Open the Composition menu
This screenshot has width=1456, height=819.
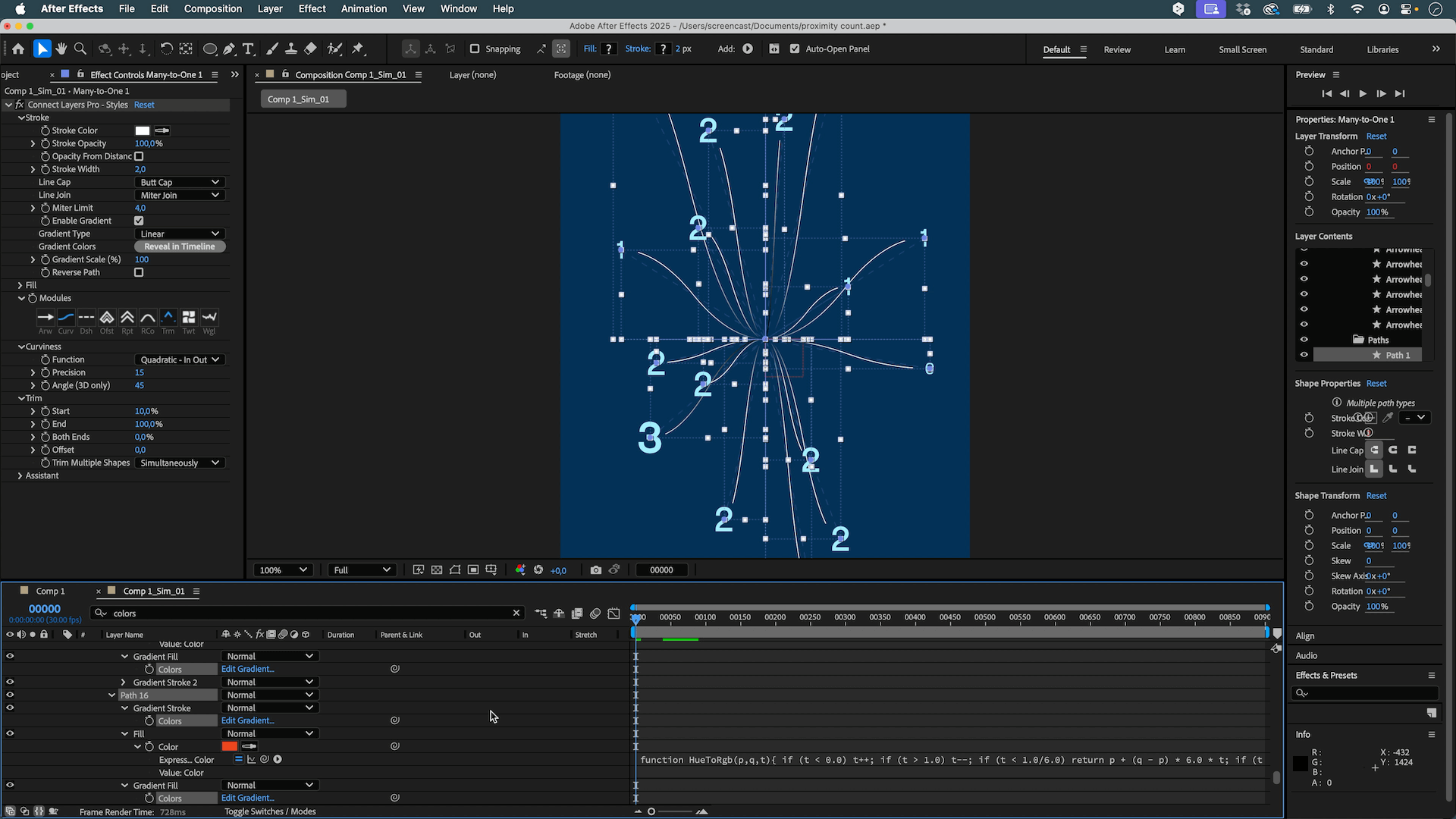[212, 9]
